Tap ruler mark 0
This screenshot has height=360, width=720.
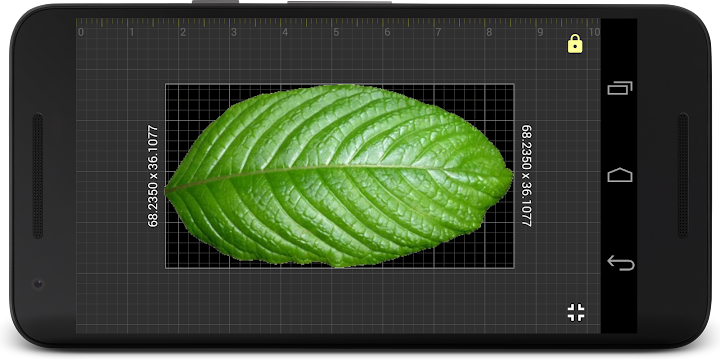[81, 32]
